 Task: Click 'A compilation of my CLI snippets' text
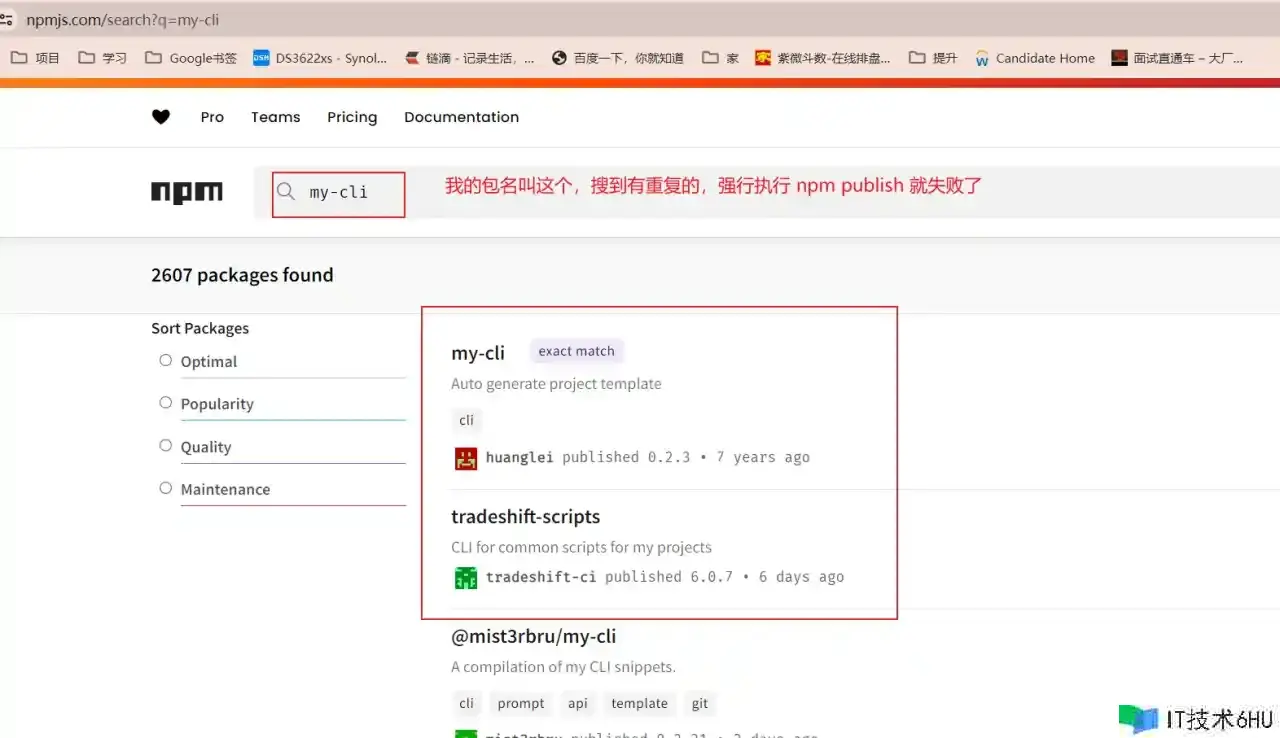563,667
